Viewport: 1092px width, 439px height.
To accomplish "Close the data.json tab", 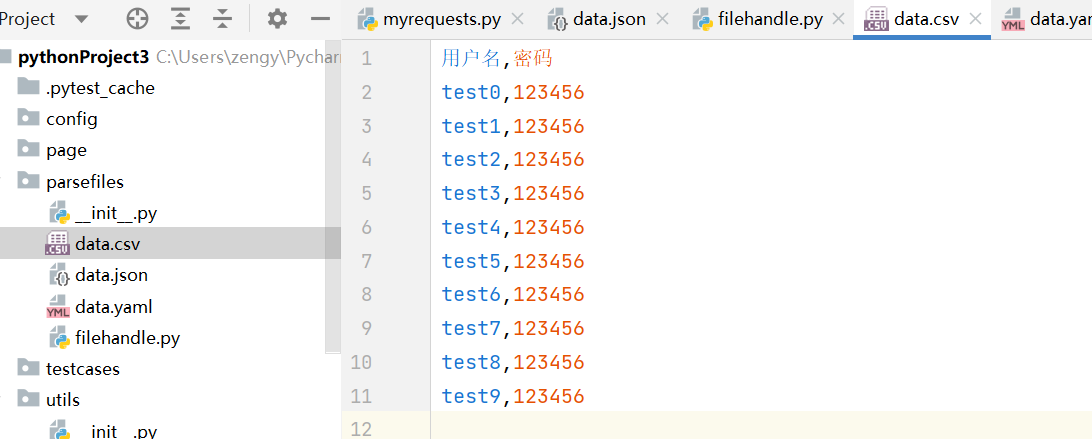I will (x=663, y=20).
